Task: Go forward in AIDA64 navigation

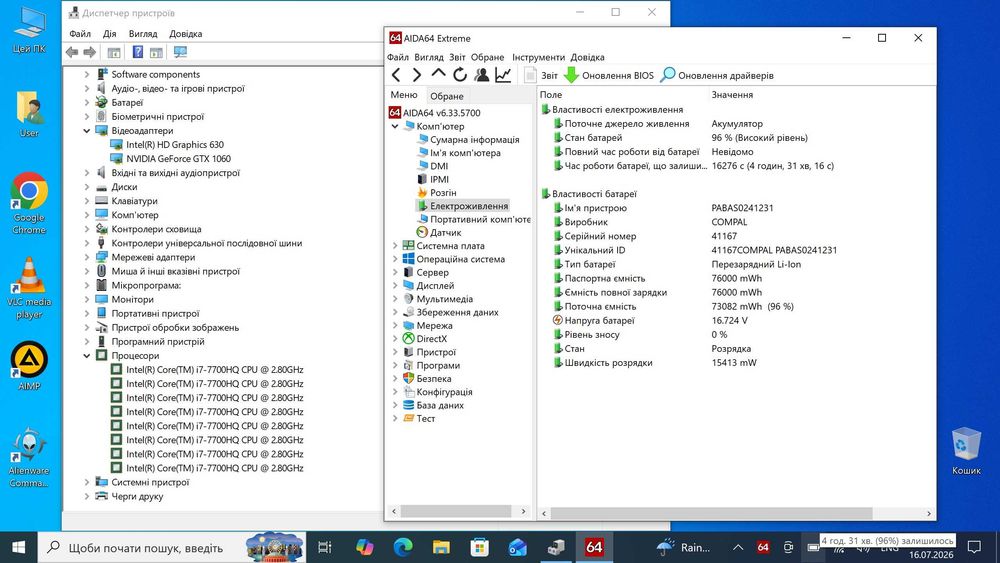Action: coord(416,75)
